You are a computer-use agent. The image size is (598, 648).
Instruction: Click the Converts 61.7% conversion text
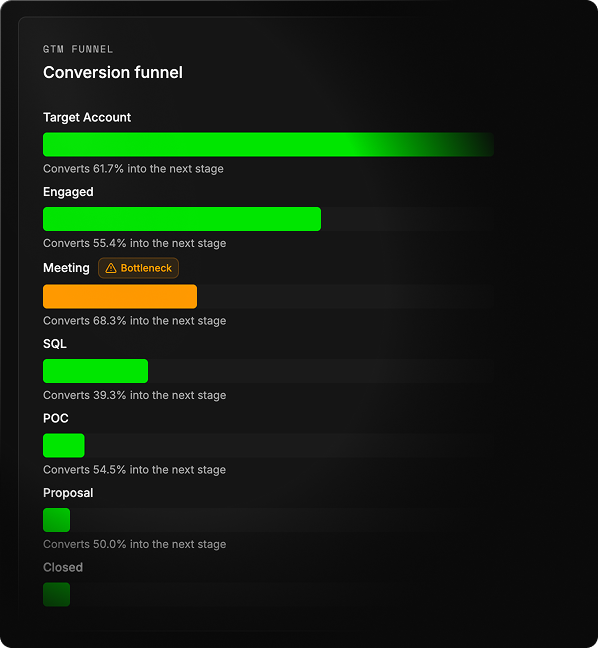tap(133, 169)
